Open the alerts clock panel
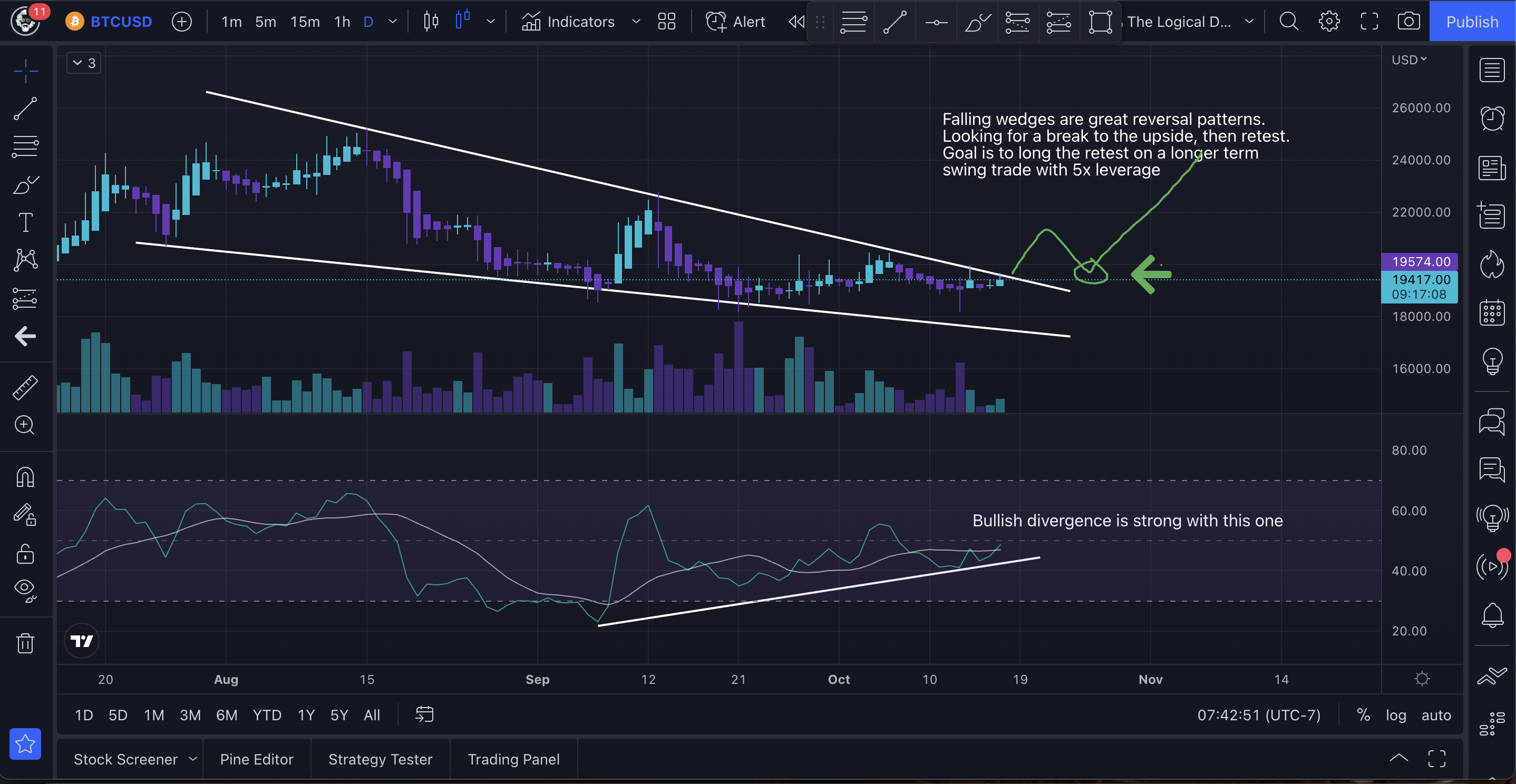Screen dimensions: 1516x784 [x=1492, y=119]
